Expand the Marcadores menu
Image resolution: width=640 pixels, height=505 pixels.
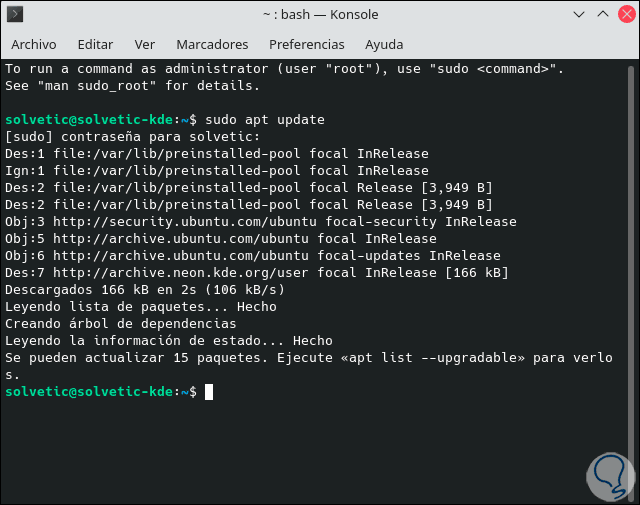[212, 45]
